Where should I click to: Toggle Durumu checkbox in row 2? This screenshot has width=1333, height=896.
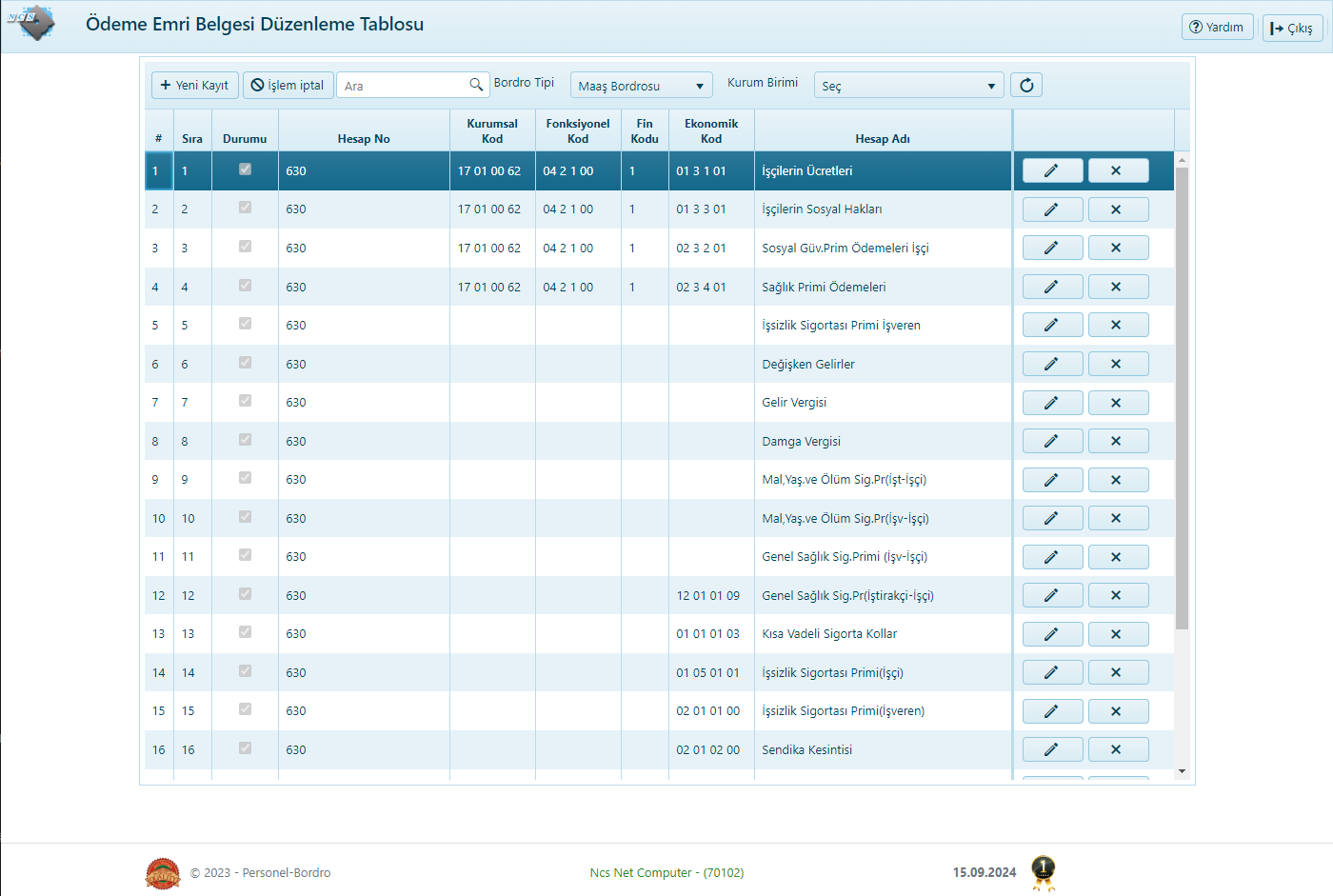click(x=245, y=207)
